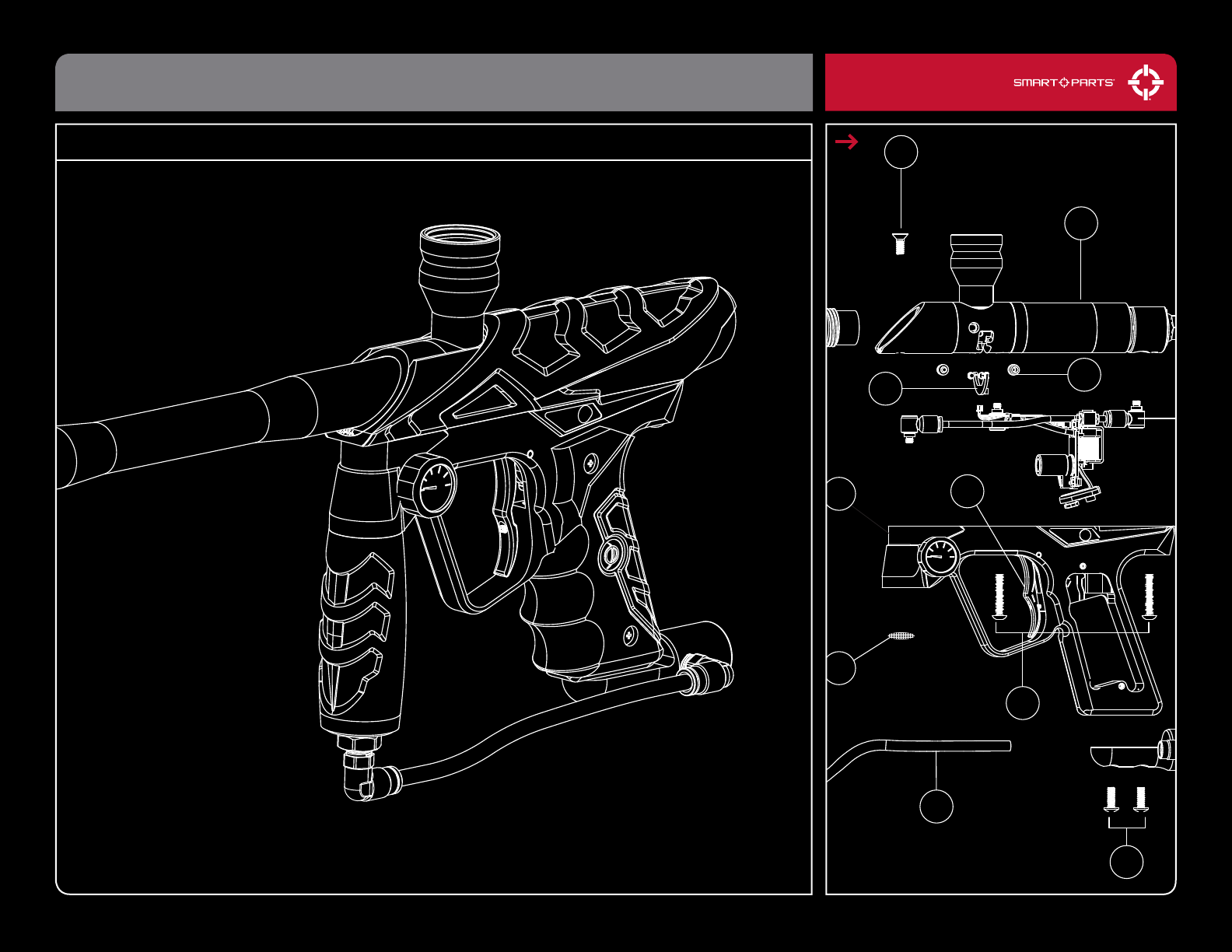Select the callout circle linked to the marker body tube

[x=1081, y=223]
